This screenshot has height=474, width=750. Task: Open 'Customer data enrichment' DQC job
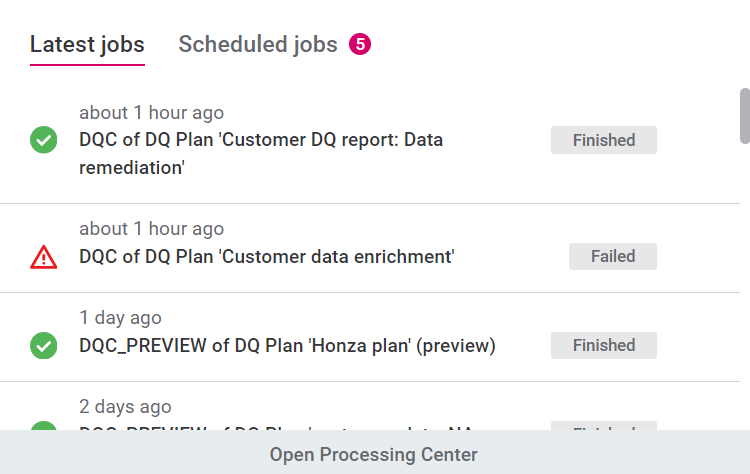[x=267, y=257]
